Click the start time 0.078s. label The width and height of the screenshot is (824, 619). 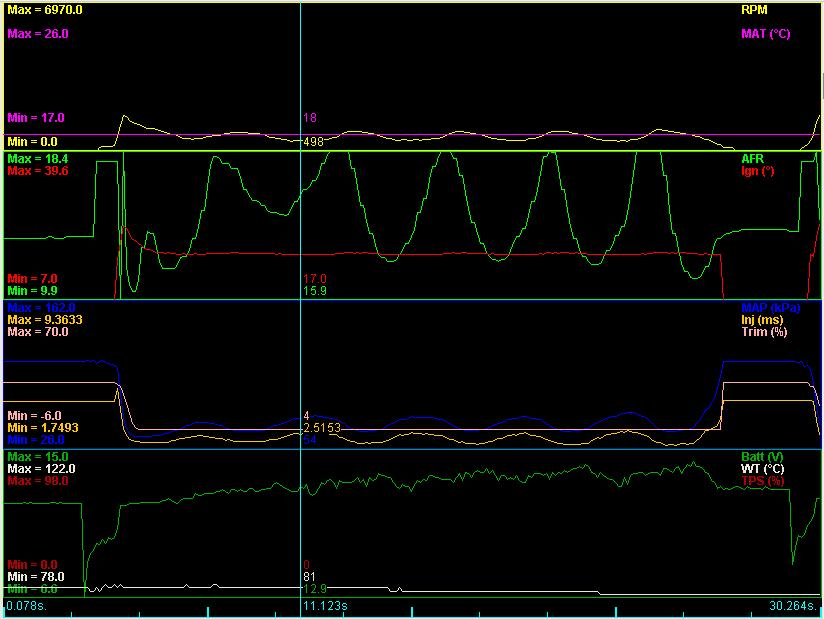click(27, 606)
